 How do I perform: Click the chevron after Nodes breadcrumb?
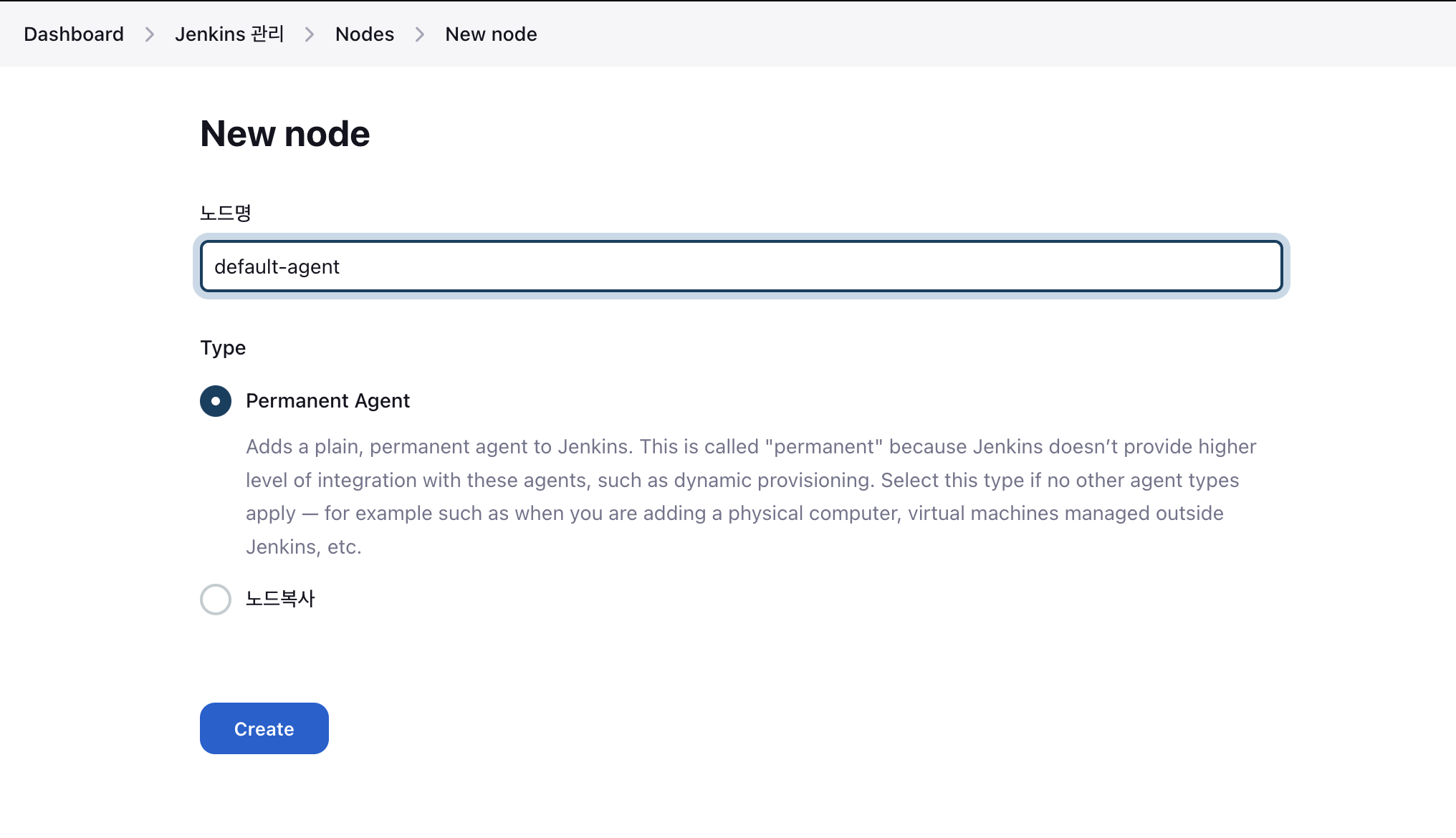[x=420, y=34]
